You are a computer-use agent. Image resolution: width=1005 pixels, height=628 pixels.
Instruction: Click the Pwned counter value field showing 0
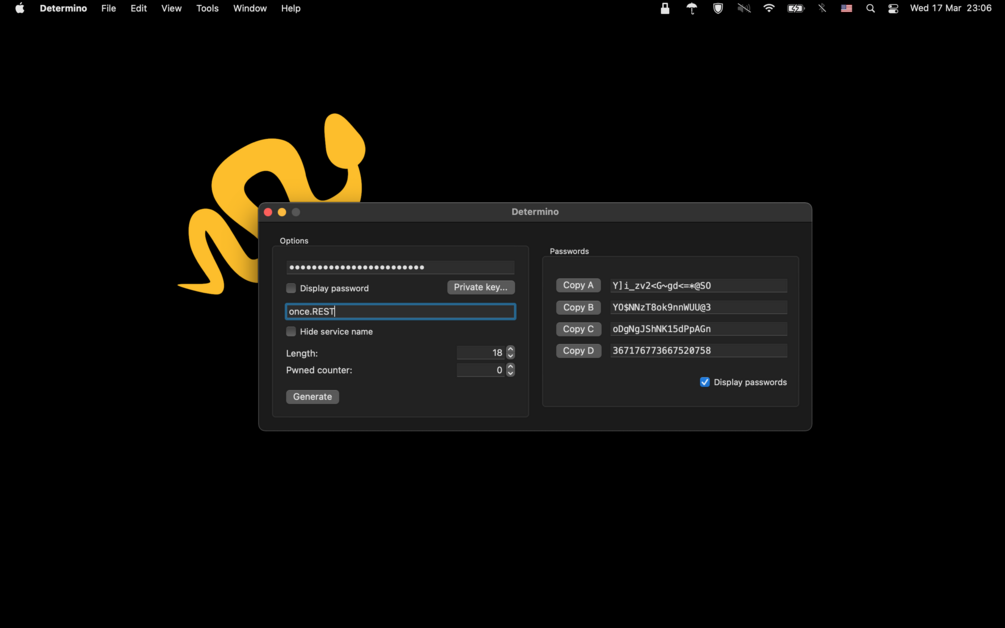[481, 370]
